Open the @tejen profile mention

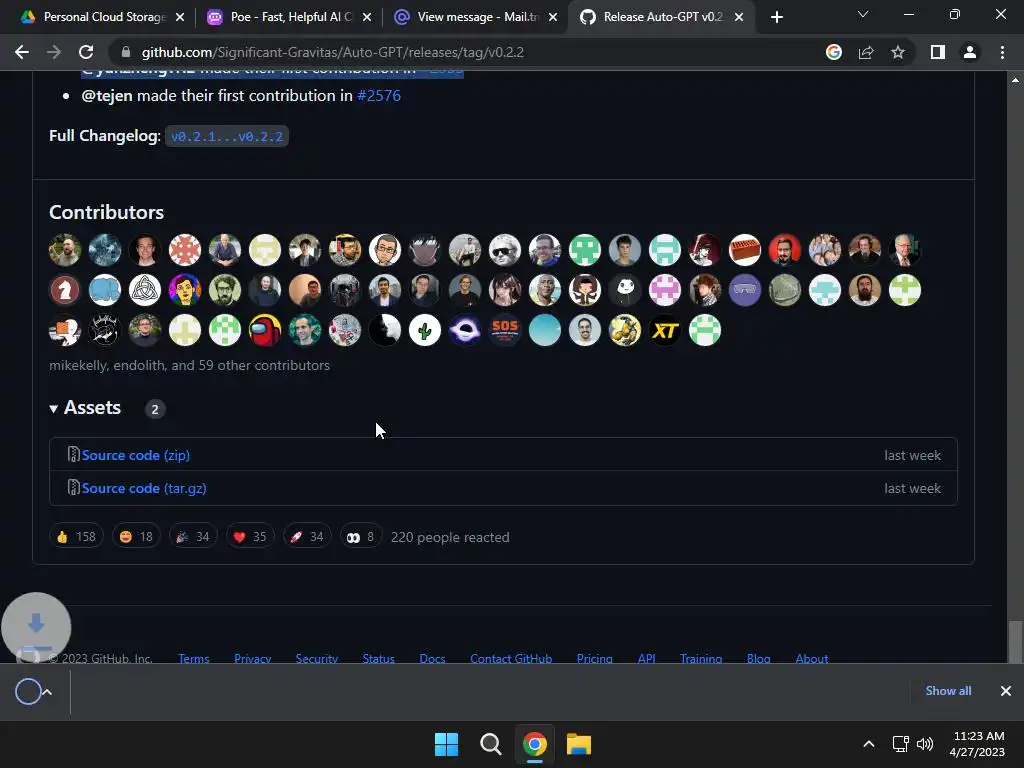[x=106, y=95]
